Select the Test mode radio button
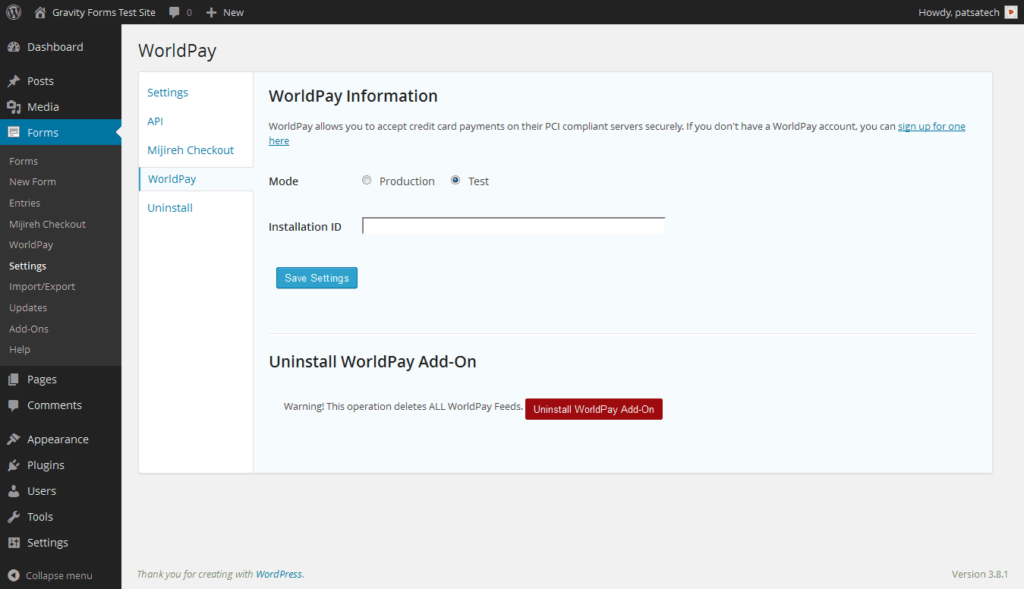The width and height of the screenshot is (1024, 589). [458, 180]
